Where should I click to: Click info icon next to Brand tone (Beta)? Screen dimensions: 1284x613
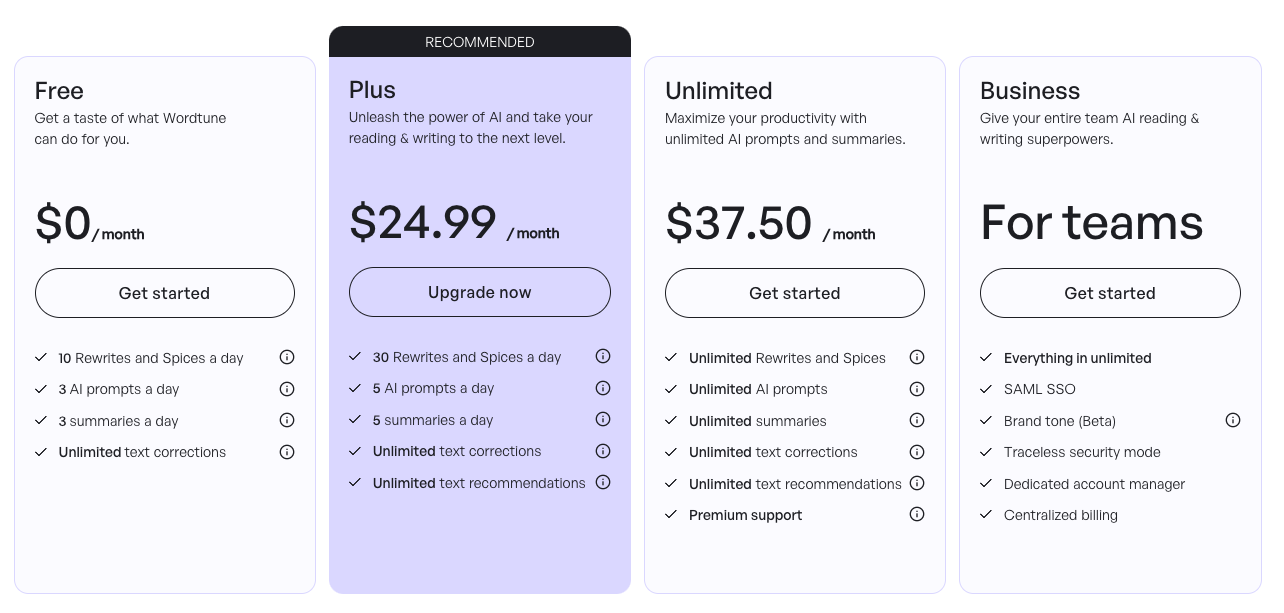(x=1233, y=420)
